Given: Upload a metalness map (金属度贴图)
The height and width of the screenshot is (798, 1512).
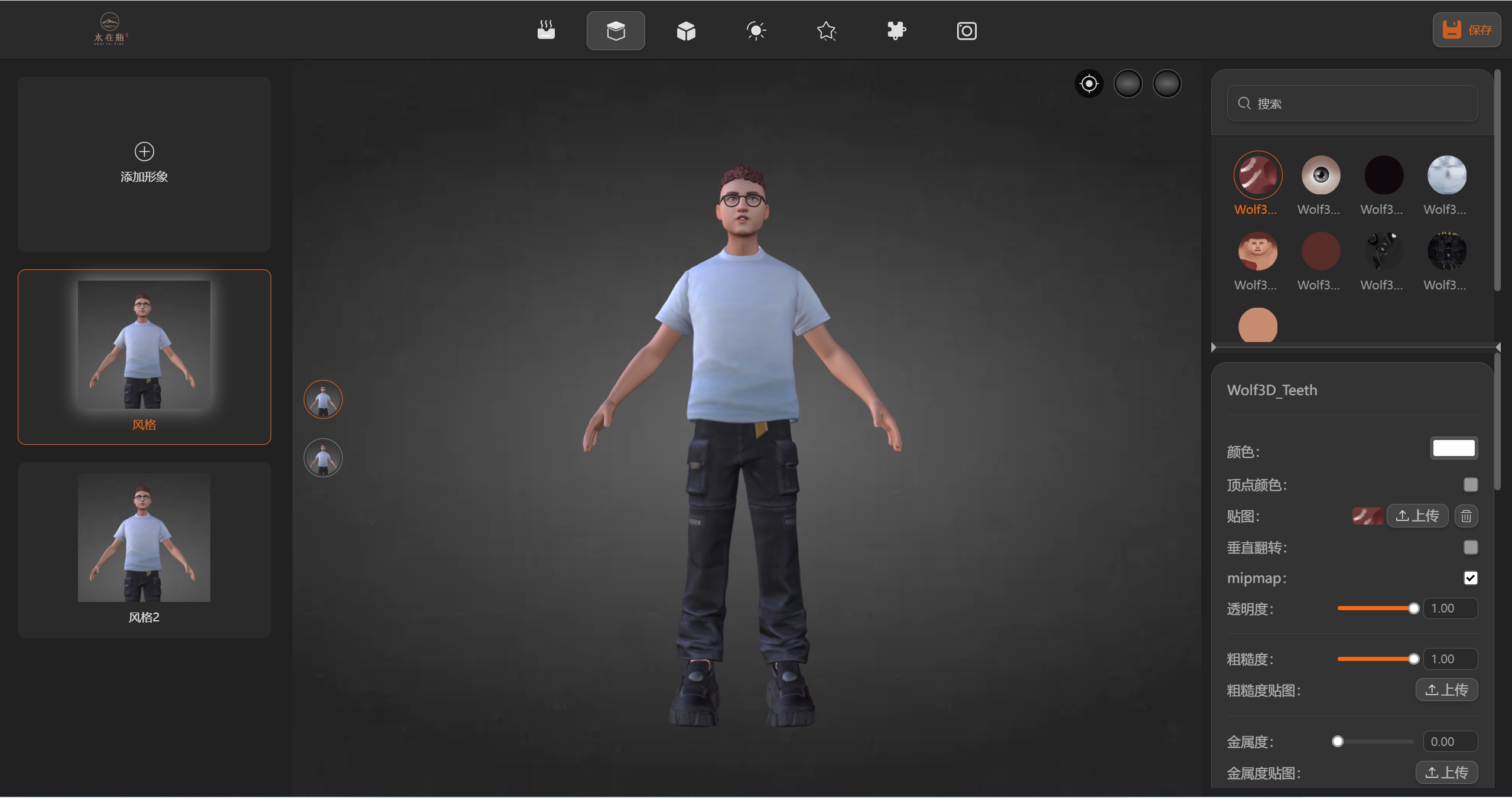Looking at the screenshot, I should point(1446,773).
